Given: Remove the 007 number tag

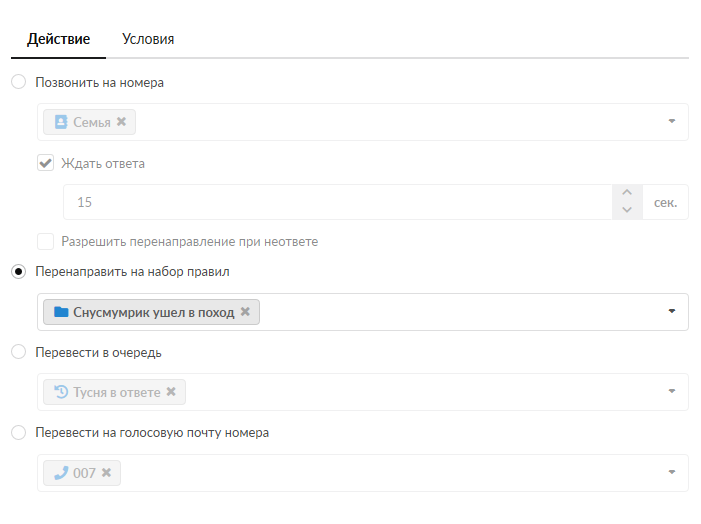Looking at the screenshot, I should pos(106,472).
